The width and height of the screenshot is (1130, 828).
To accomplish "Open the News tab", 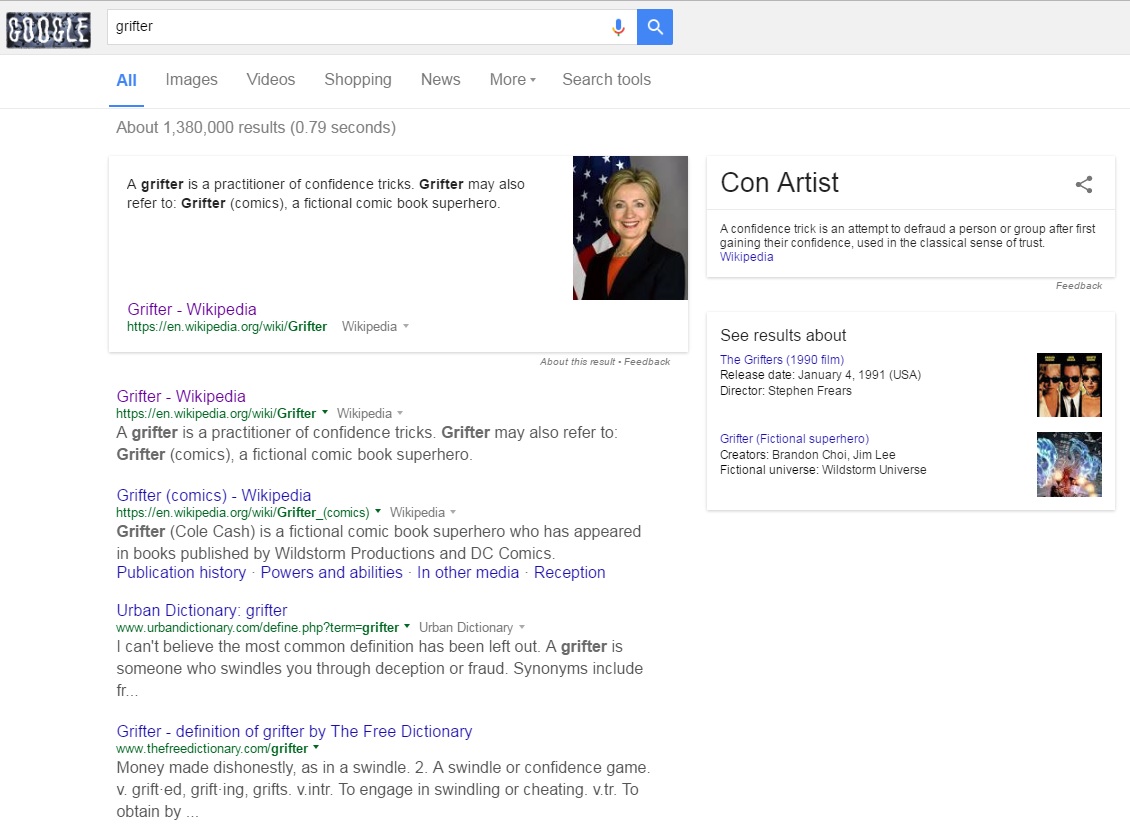I will pos(440,79).
